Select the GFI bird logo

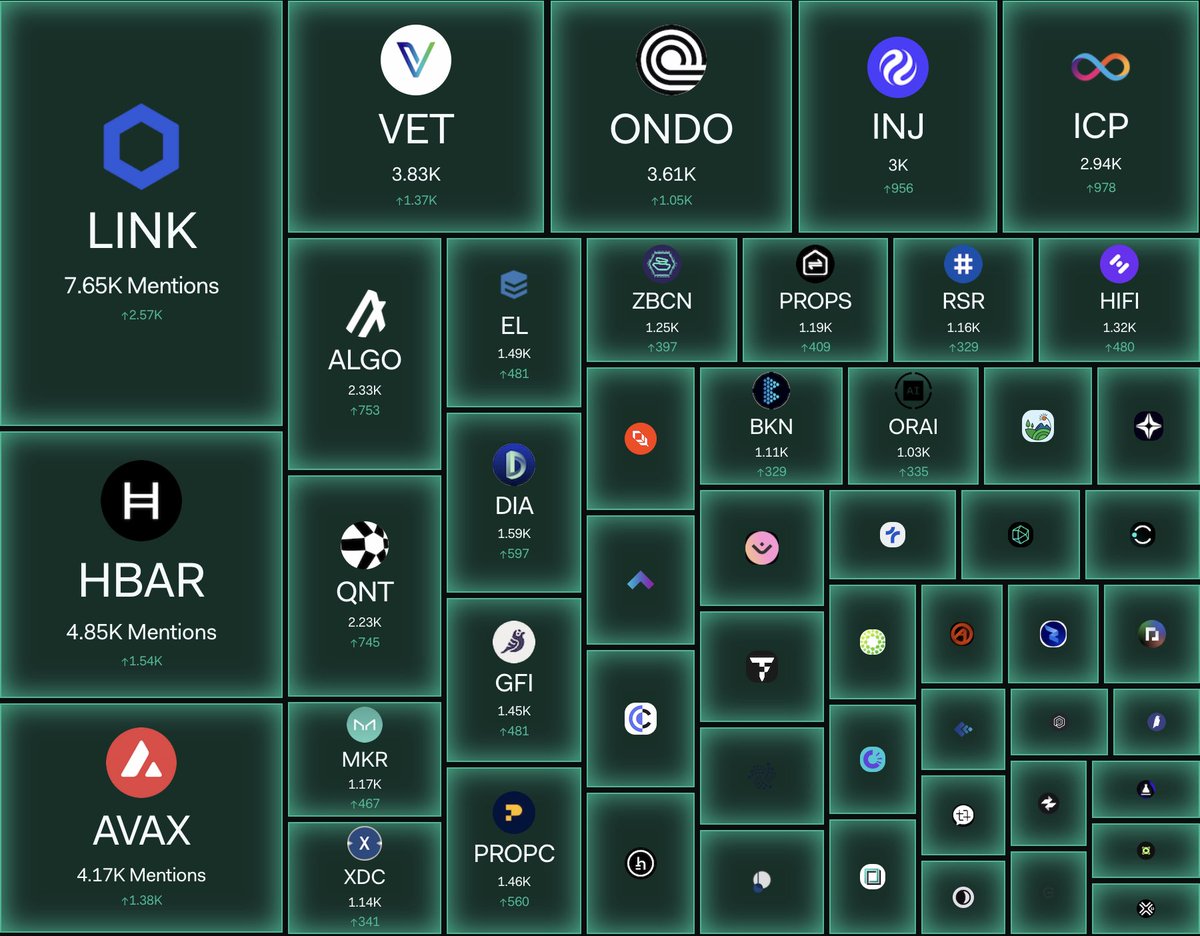(514, 642)
